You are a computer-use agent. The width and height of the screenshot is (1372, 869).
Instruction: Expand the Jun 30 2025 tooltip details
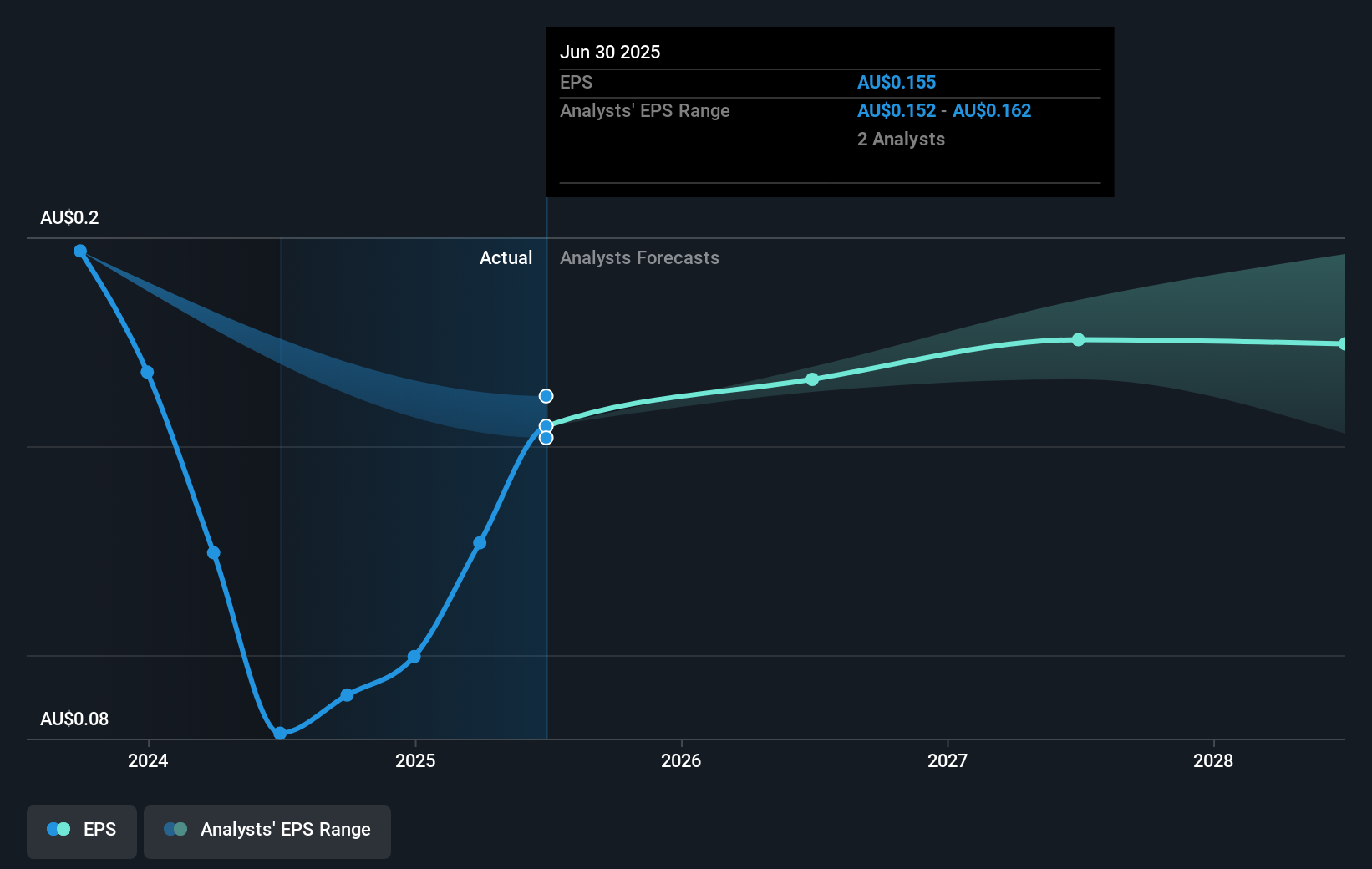pos(829,113)
